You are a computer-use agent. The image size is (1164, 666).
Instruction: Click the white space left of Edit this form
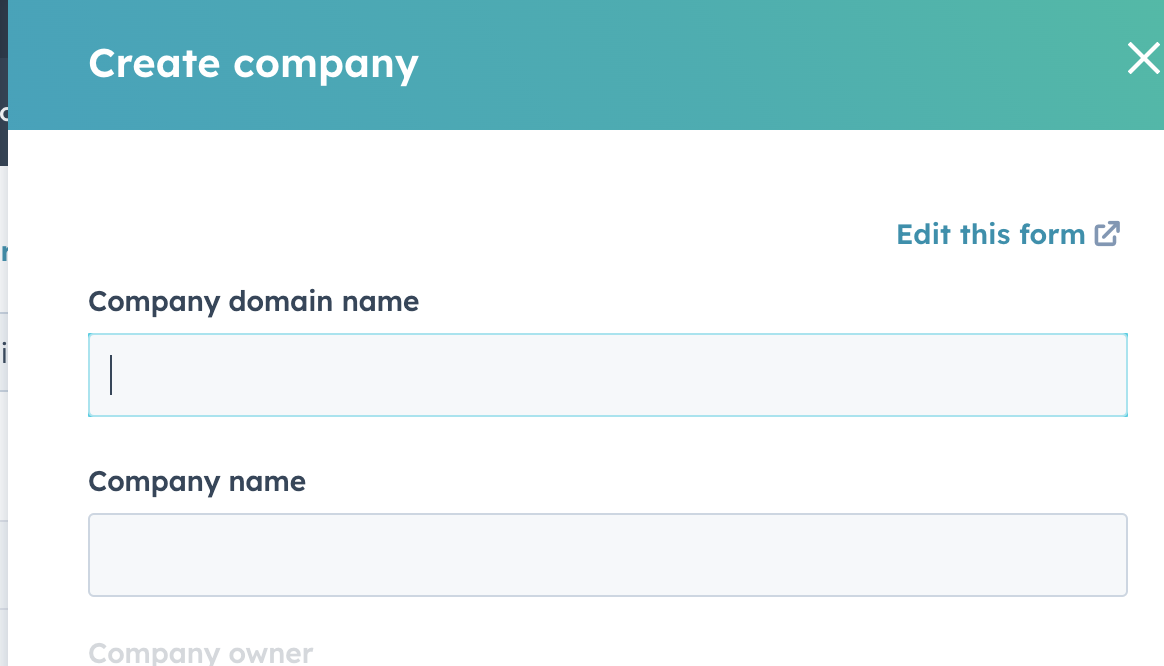500,234
